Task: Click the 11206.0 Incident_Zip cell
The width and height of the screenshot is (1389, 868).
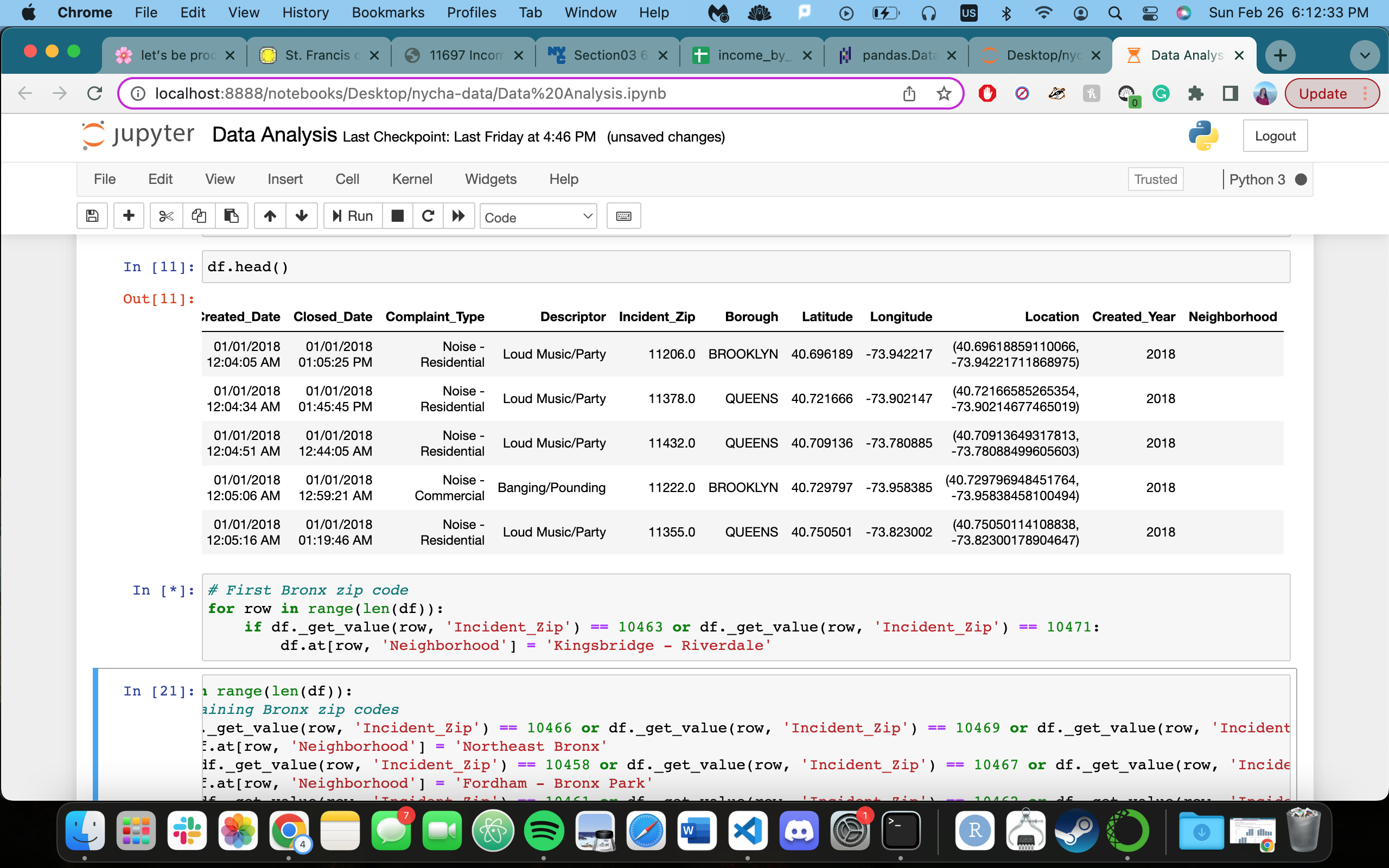Action: pos(671,354)
